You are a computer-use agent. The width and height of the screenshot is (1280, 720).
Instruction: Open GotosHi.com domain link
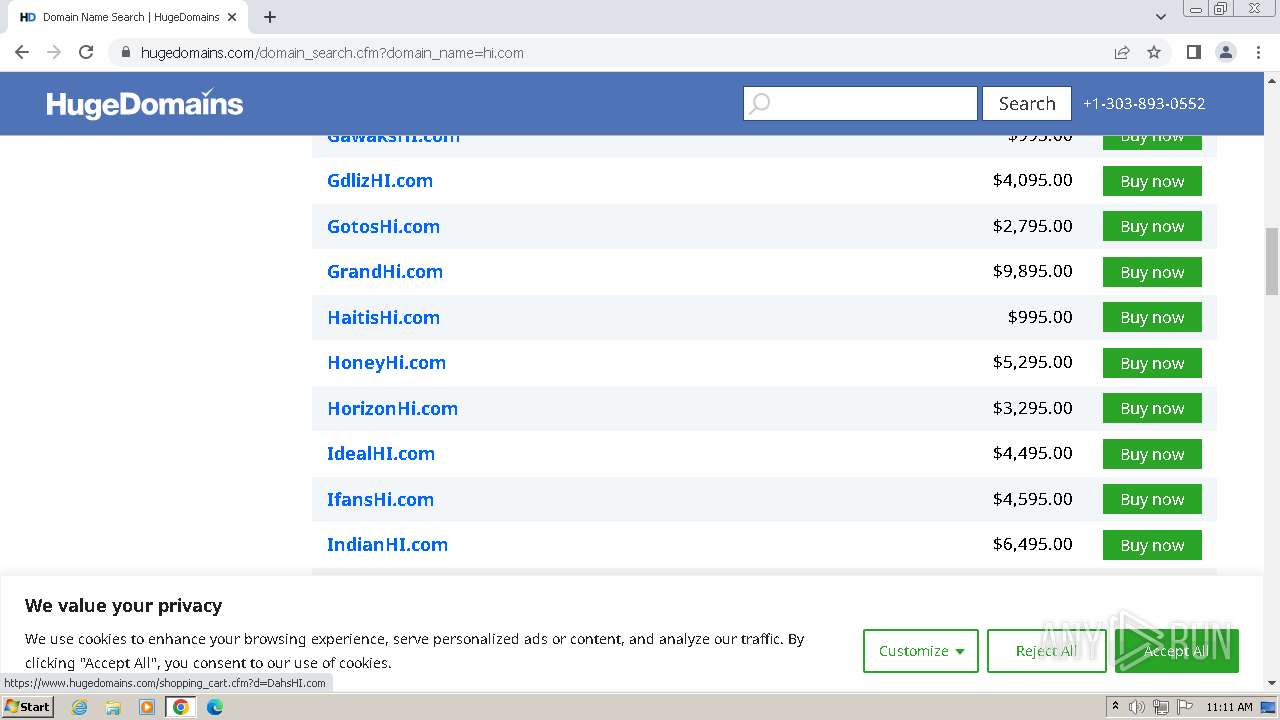click(x=383, y=226)
